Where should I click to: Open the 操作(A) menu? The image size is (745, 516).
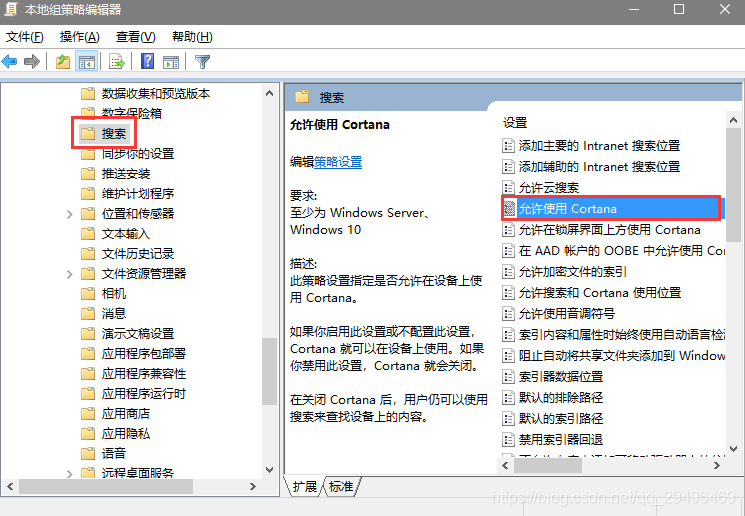pos(79,37)
